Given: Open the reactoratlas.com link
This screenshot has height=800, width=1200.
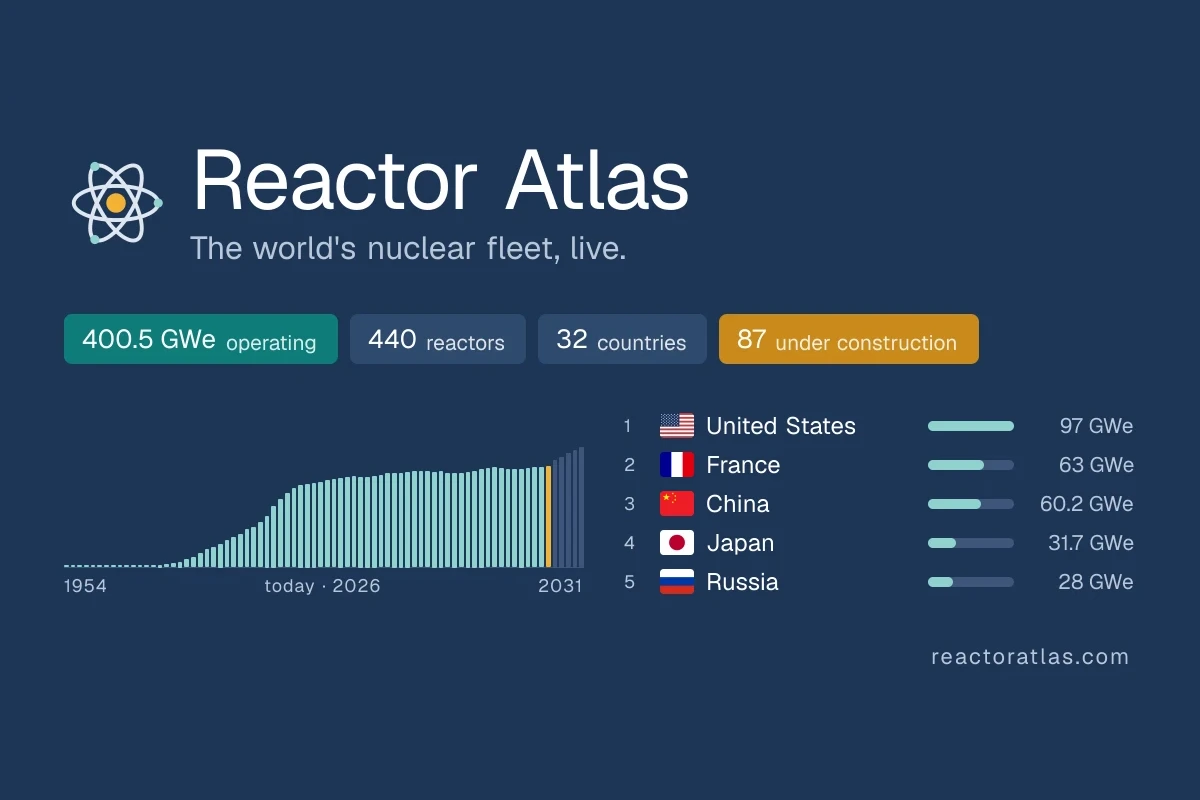Looking at the screenshot, I should point(1030,657).
